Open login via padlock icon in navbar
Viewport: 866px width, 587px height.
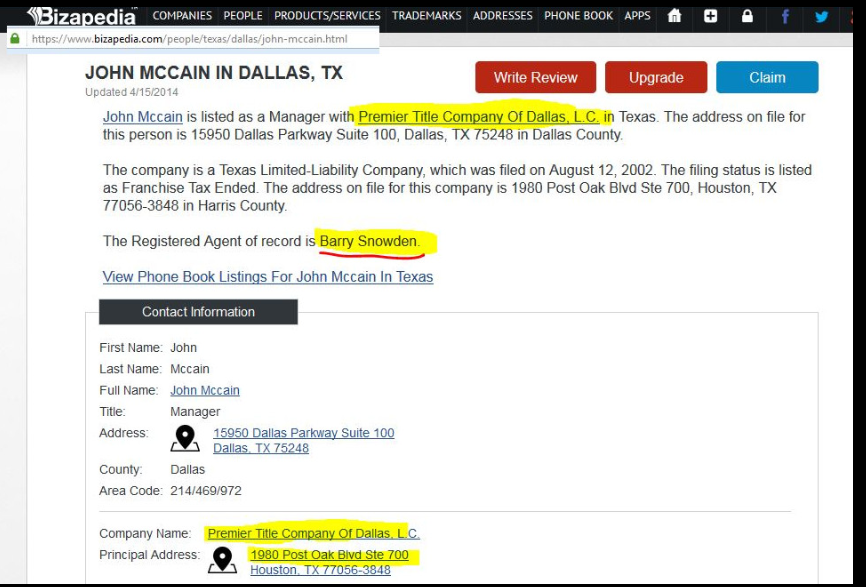747,15
